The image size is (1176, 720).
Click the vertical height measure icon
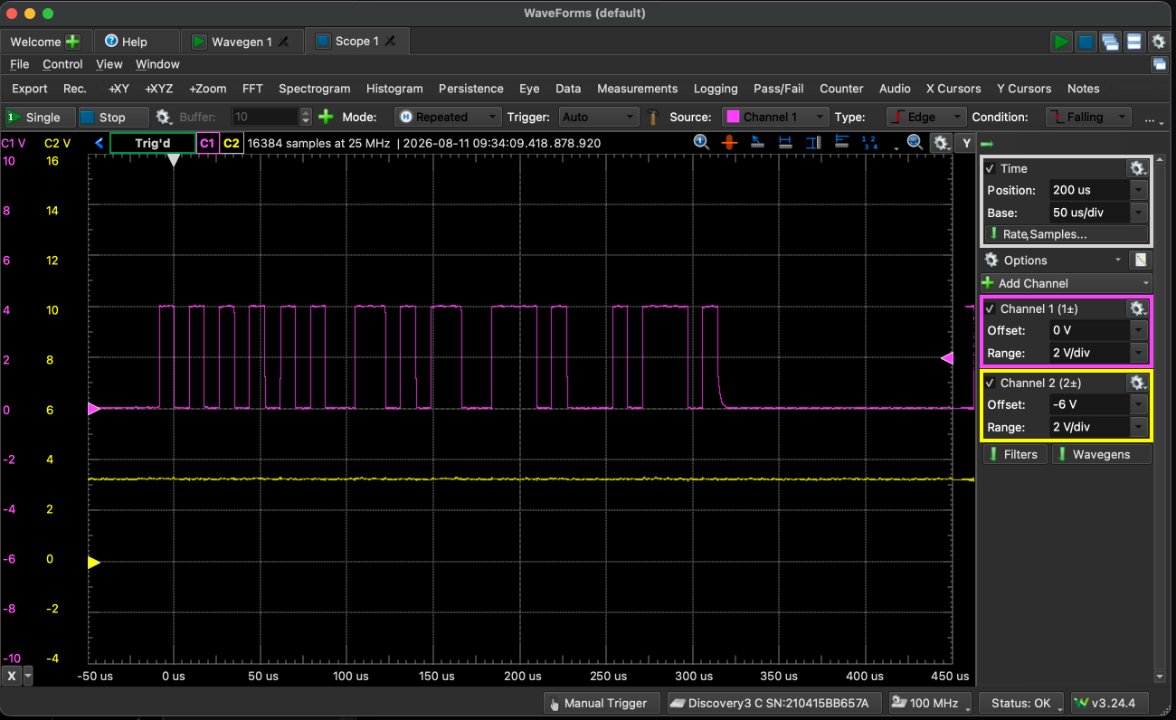813,142
